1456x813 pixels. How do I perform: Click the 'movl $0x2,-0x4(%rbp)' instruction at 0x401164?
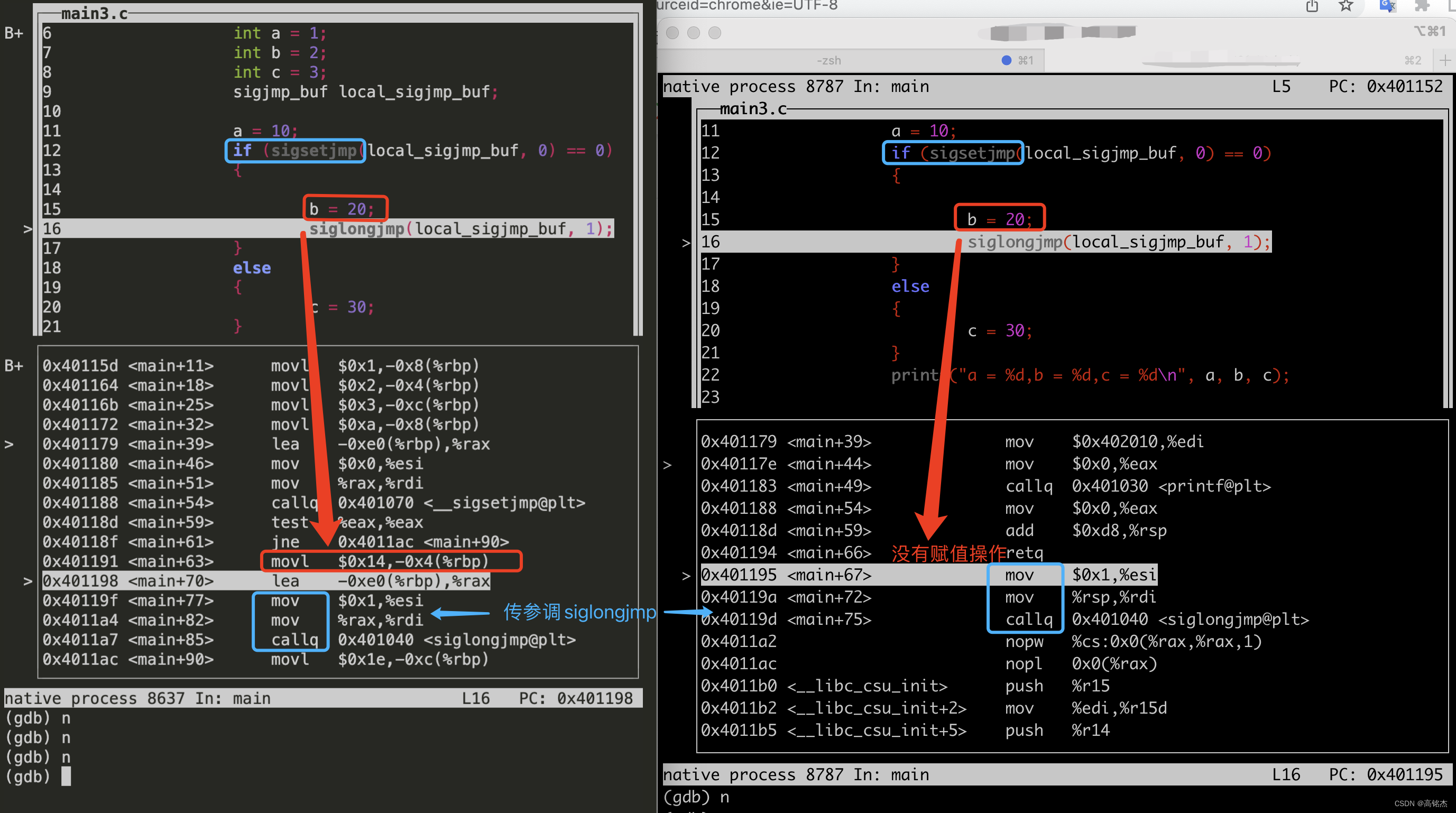coord(375,385)
